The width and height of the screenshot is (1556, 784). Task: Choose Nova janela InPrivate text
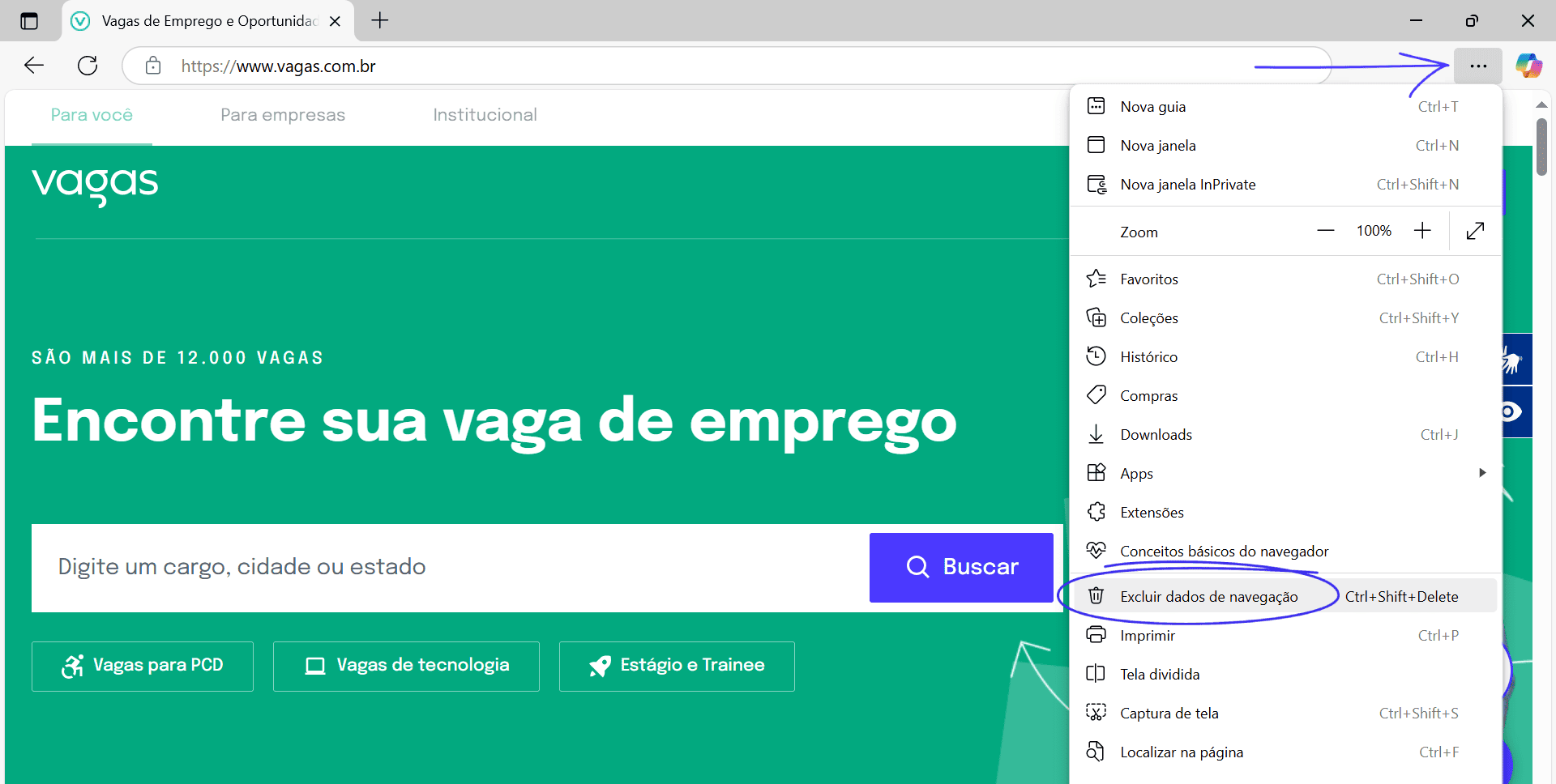click(x=1187, y=184)
